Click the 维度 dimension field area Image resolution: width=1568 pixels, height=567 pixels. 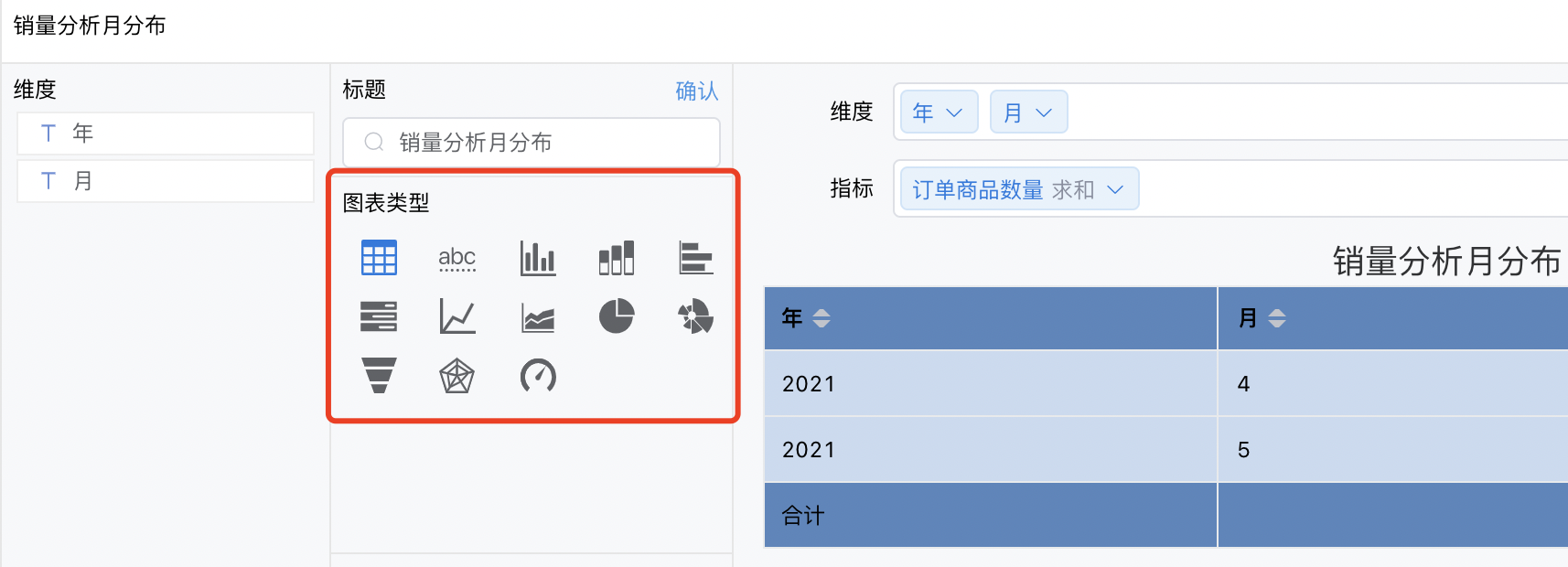pyautogui.click(x=1230, y=112)
